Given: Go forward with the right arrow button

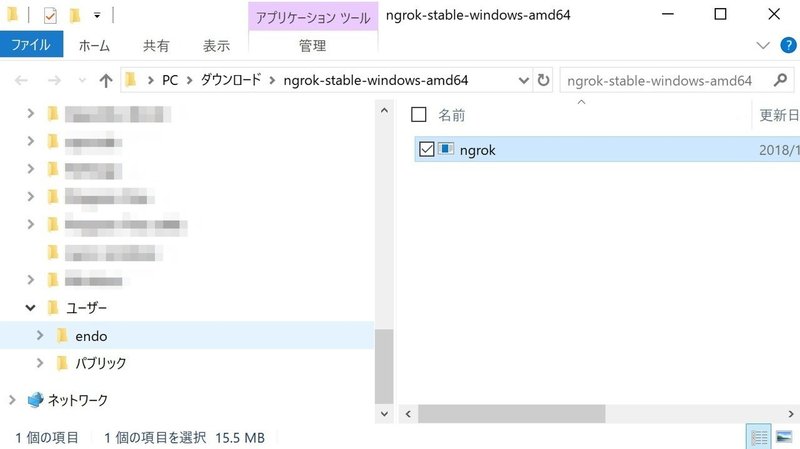Looking at the screenshot, I should (54, 80).
